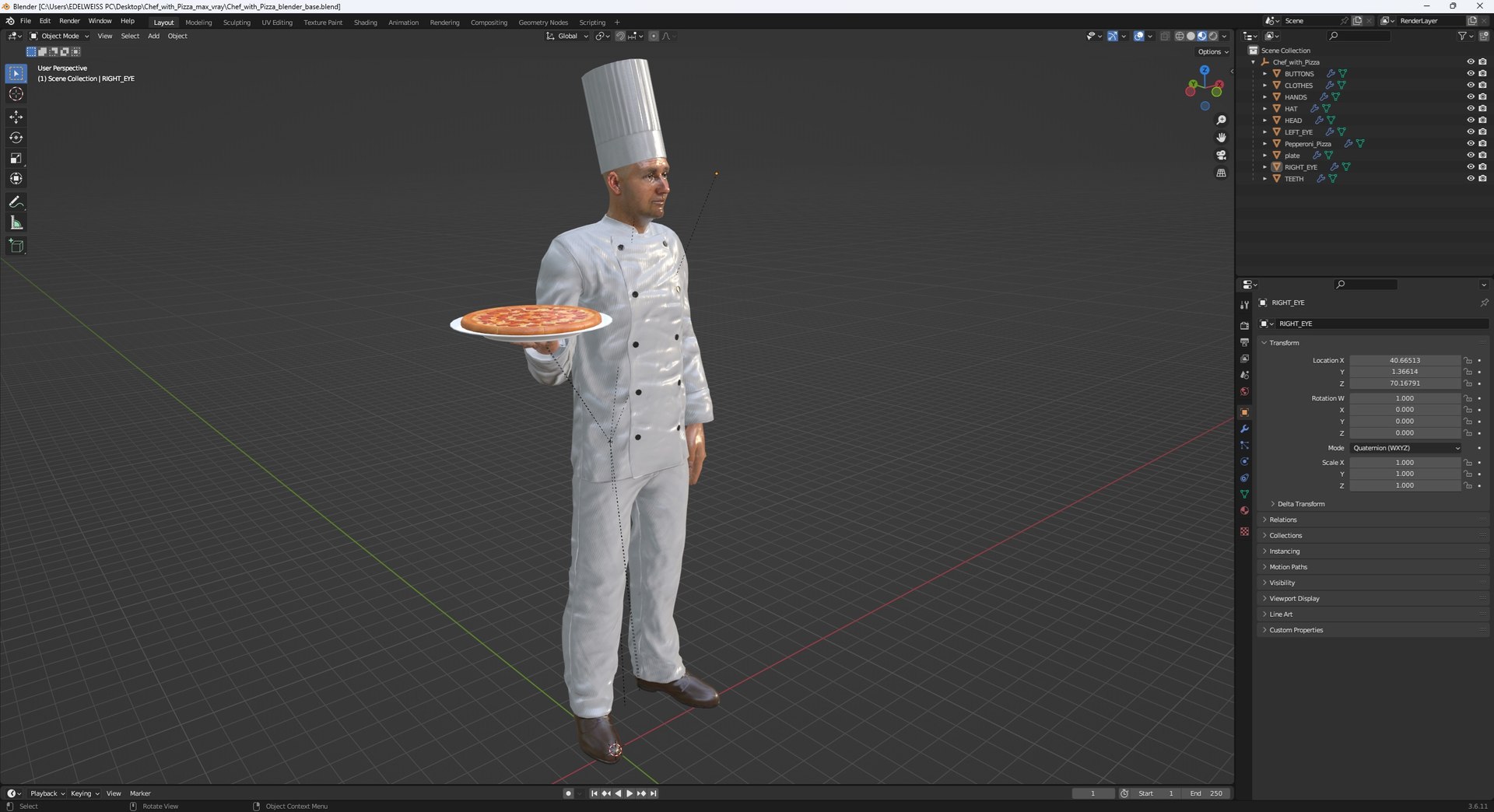Open the Object Mode dropdown
The height and width of the screenshot is (812, 1494).
coord(59,36)
